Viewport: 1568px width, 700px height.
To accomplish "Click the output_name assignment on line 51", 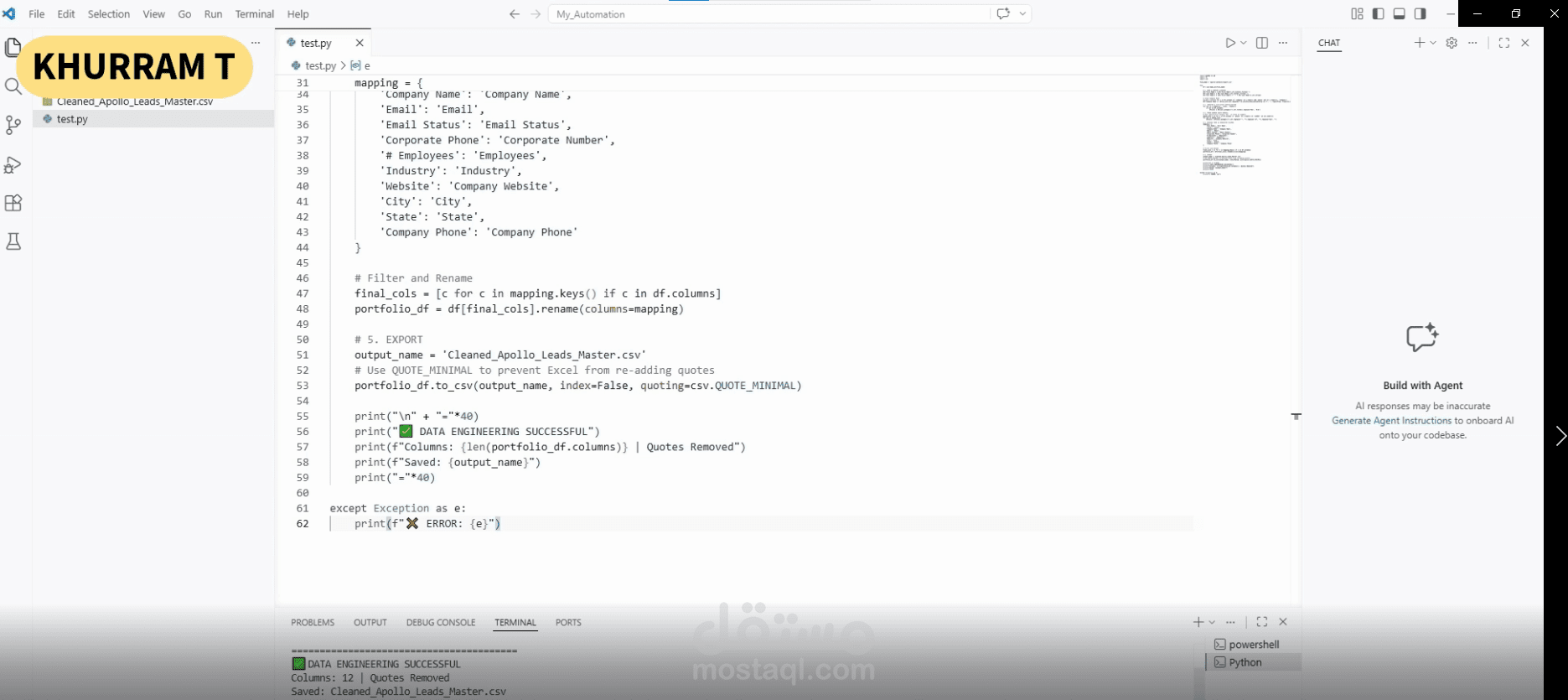I will (500, 355).
